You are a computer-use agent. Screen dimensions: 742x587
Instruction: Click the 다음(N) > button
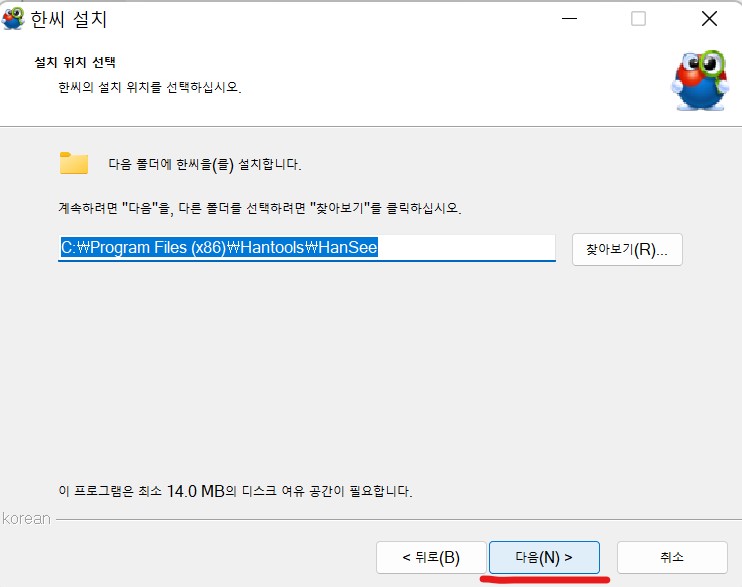[x=544, y=557]
